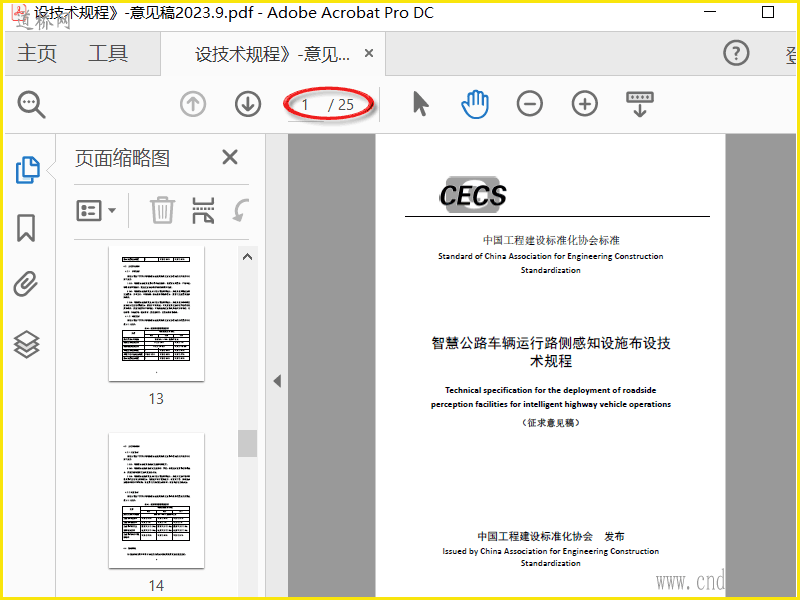Go to previous page arrow
This screenshot has width=800, height=600.
193,104
